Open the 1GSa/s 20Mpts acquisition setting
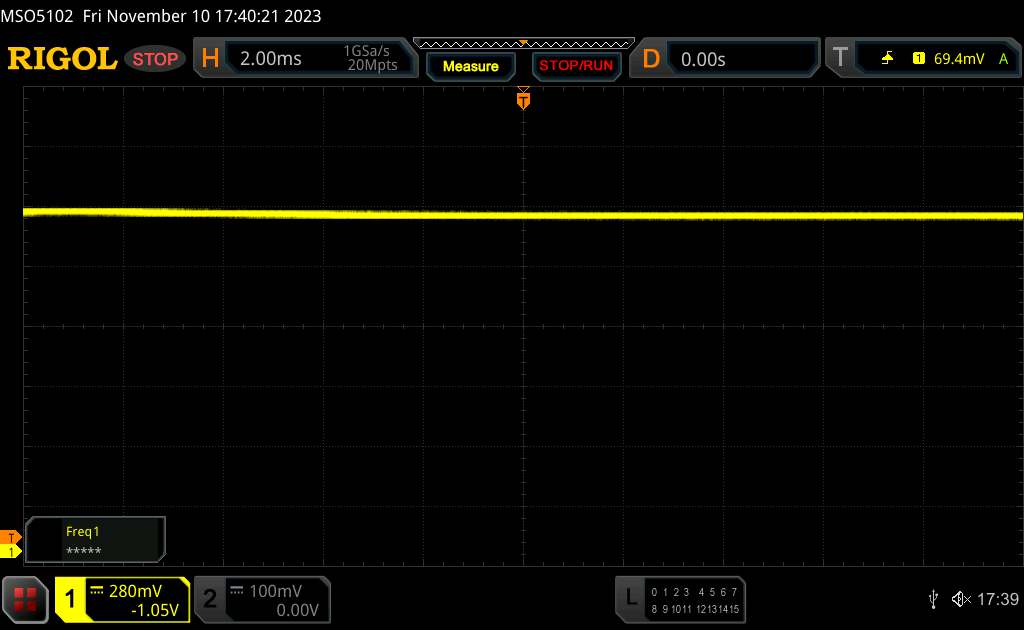Image resolution: width=1024 pixels, height=630 pixels. [x=370, y=59]
